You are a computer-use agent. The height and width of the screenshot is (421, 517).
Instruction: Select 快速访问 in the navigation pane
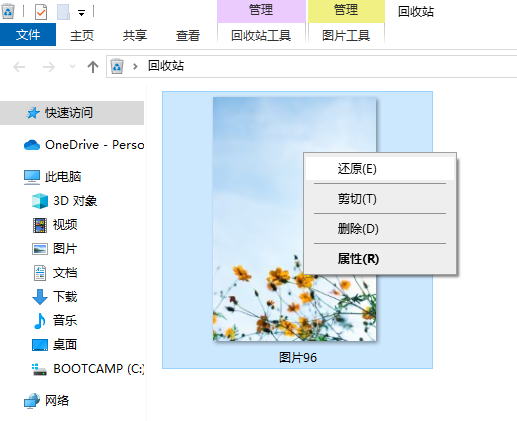point(72,113)
